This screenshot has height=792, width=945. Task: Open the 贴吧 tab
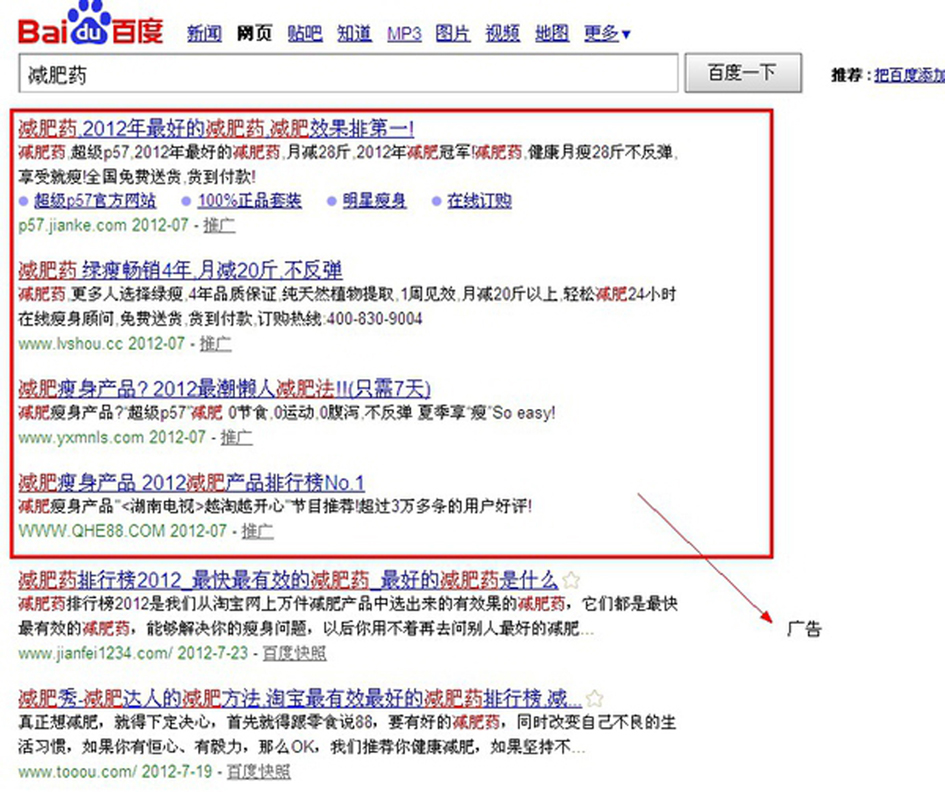[x=305, y=33]
